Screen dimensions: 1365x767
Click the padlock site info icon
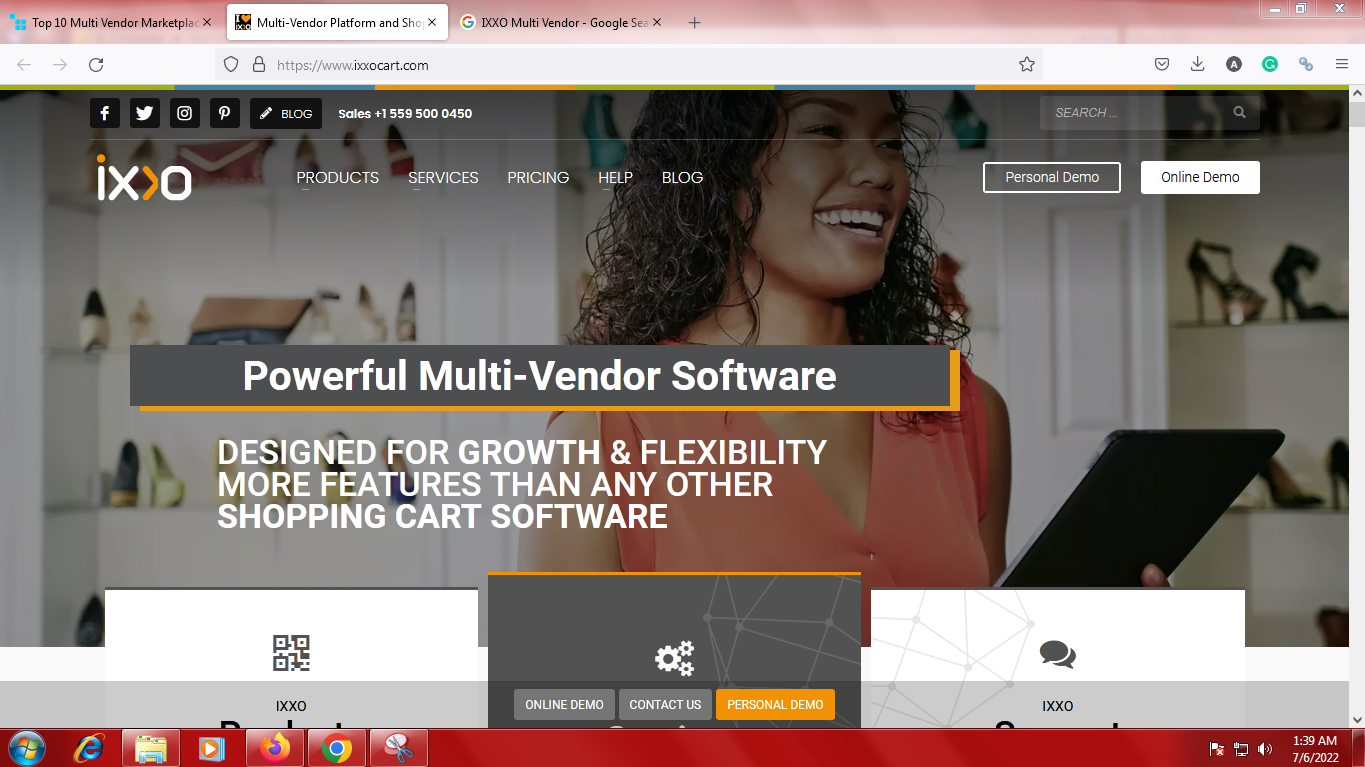coord(259,64)
